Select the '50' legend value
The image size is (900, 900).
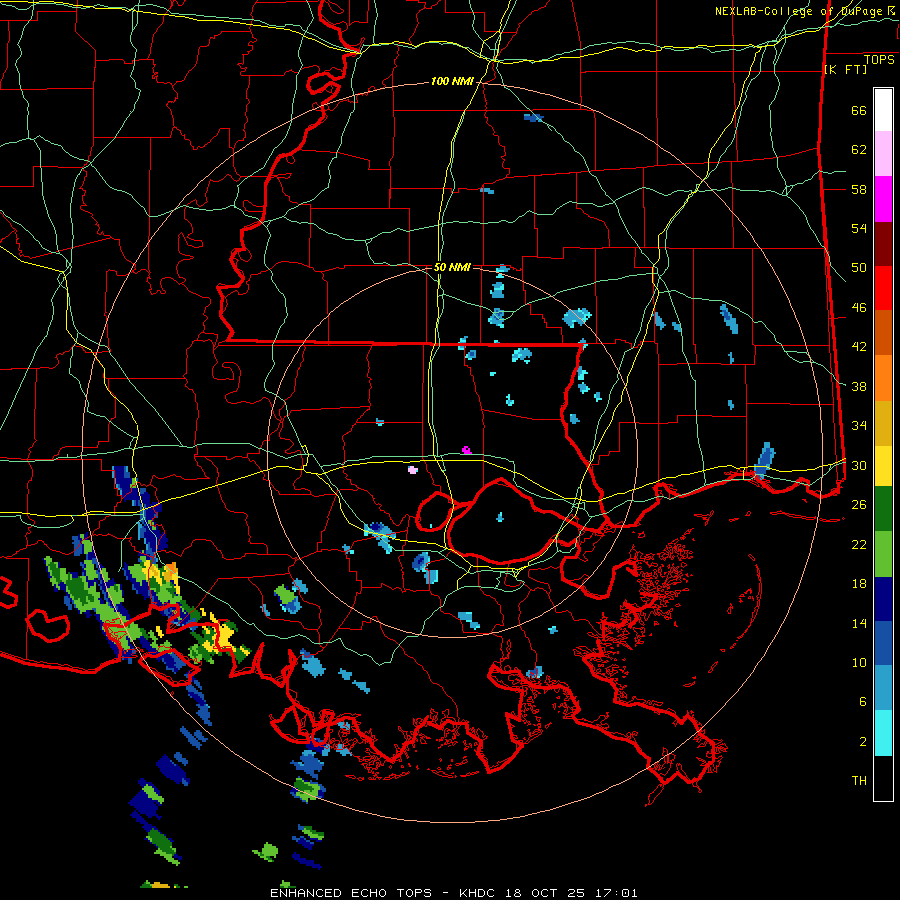(859, 268)
